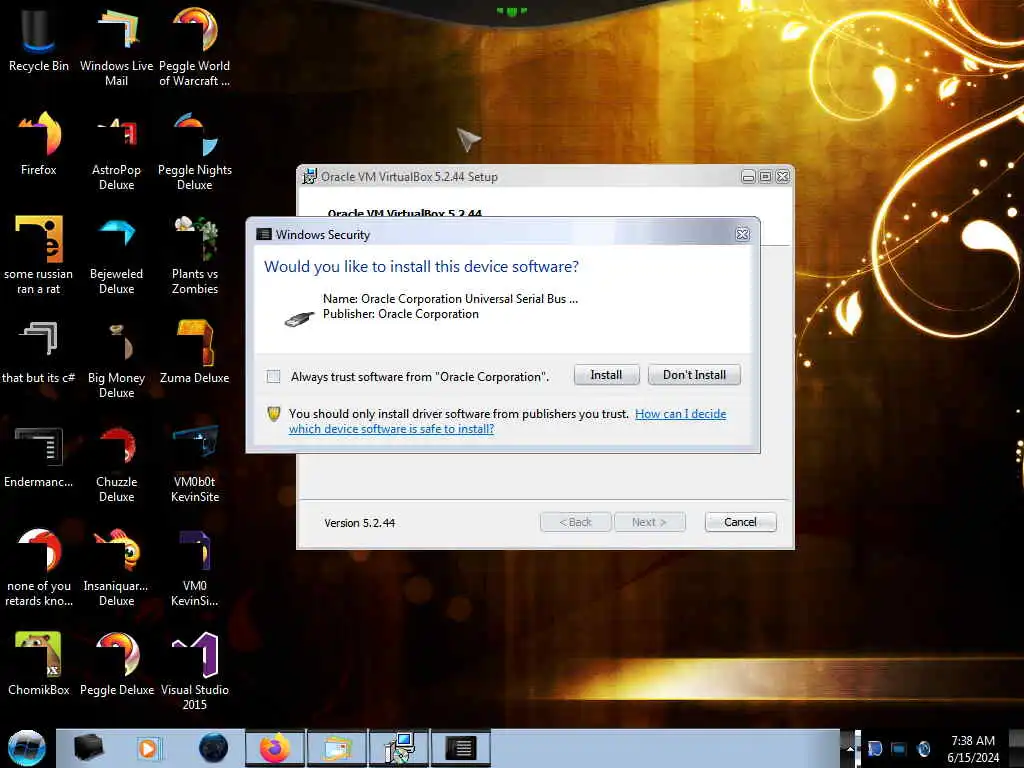1024x768 pixels.
Task: Open media player taskbar icon
Action: pyautogui.click(x=148, y=748)
